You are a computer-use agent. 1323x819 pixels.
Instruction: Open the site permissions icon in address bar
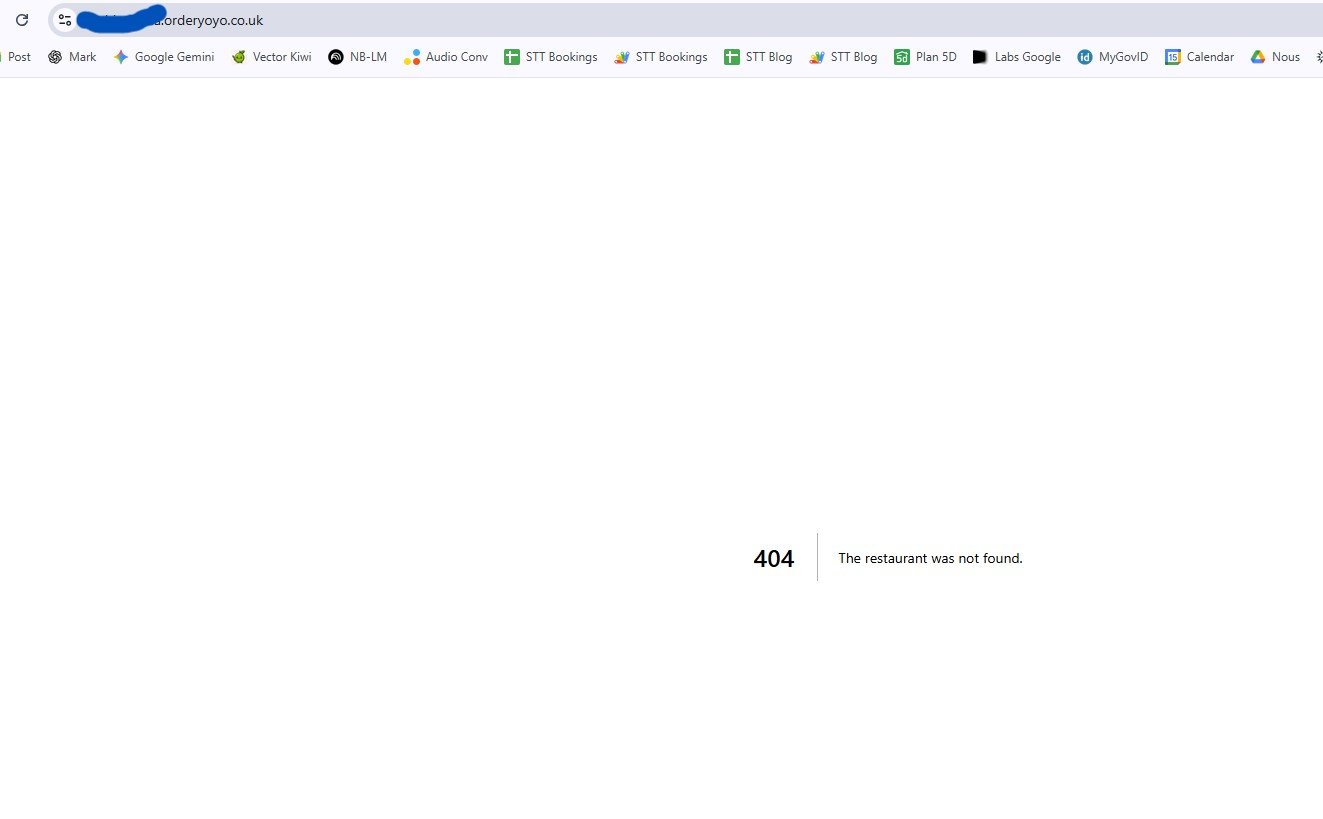tap(64, 19)
